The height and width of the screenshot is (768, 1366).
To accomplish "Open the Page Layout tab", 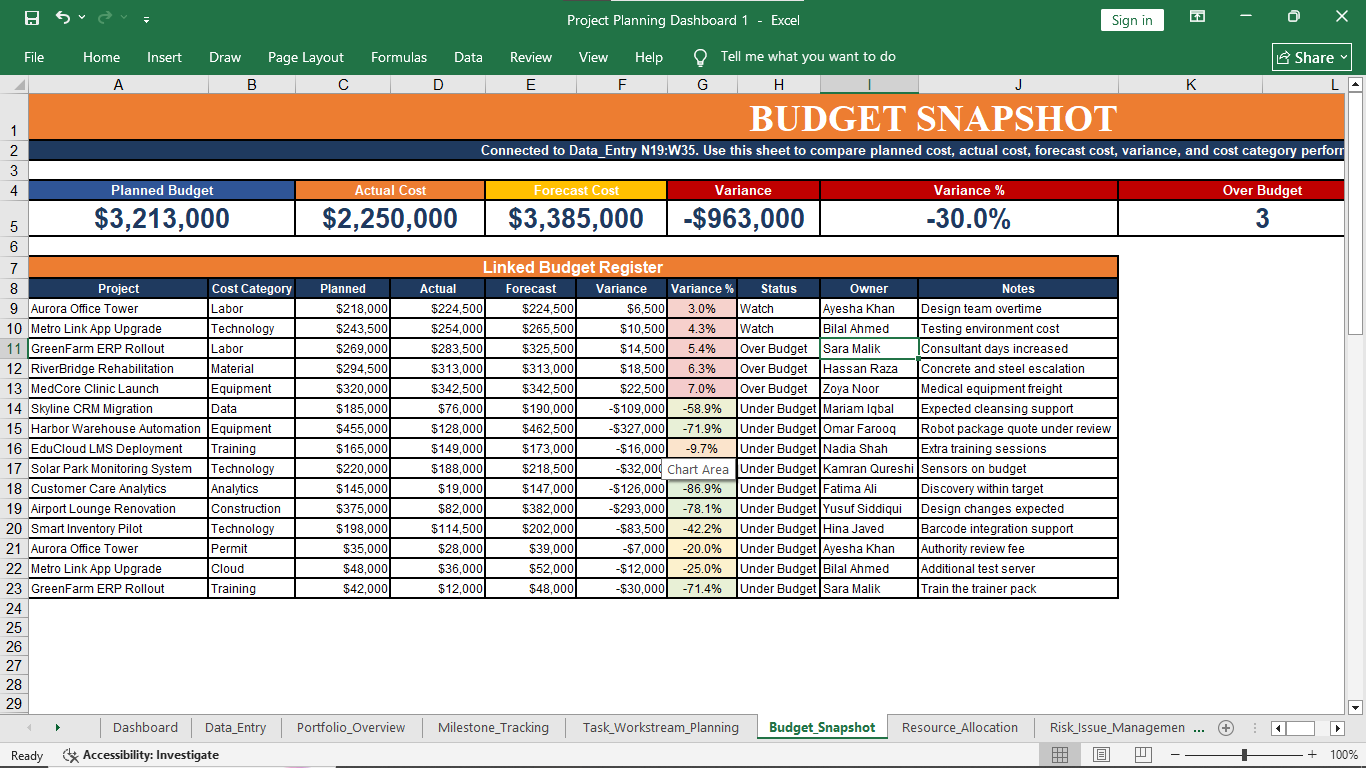I will coord(305,57).
